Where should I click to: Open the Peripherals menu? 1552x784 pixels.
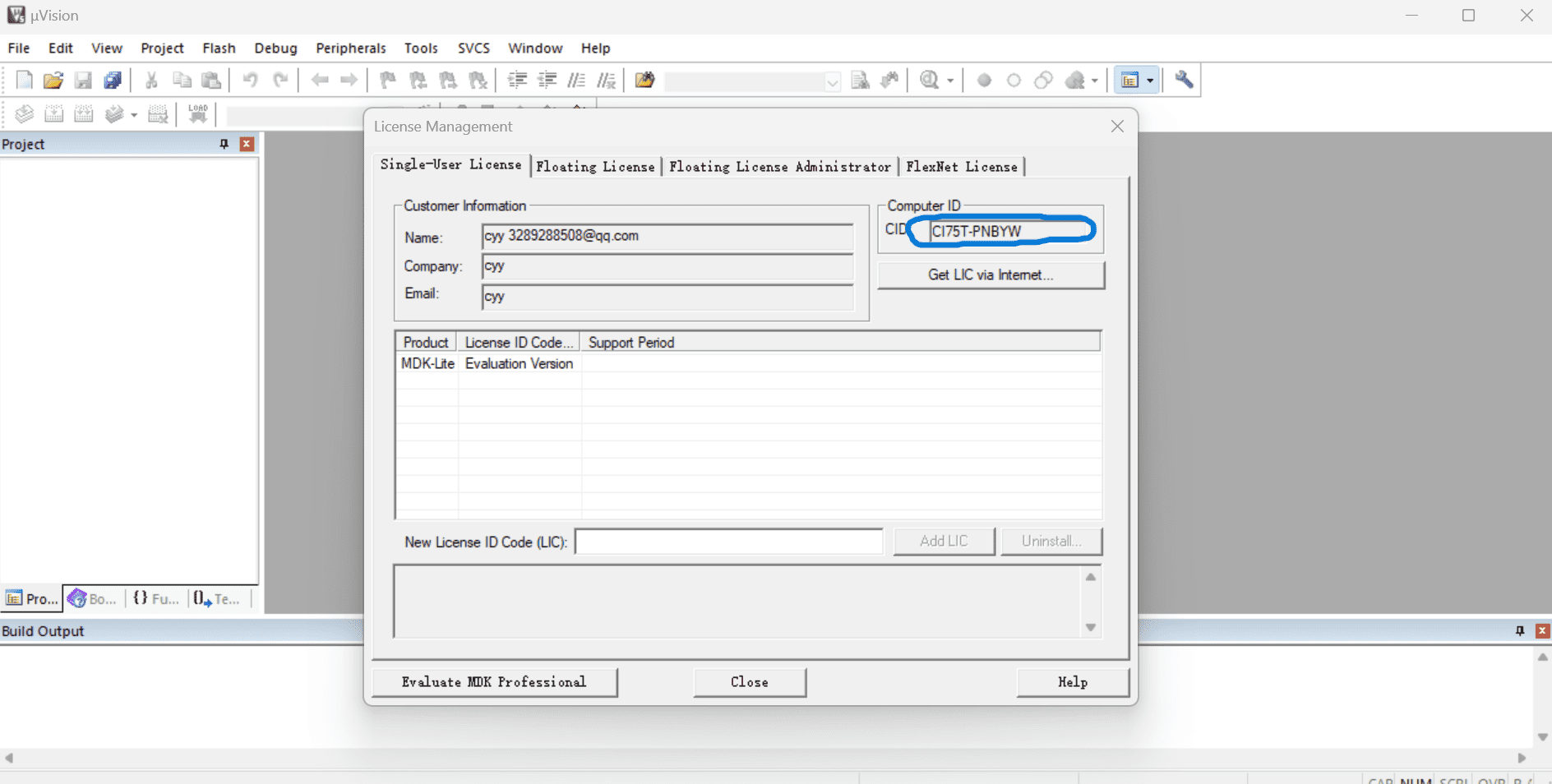[350, 48]
